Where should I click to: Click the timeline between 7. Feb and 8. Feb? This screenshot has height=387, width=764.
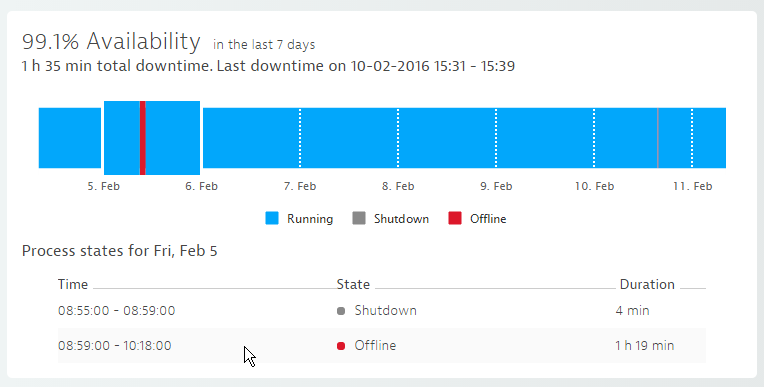(x=349, y=138)
